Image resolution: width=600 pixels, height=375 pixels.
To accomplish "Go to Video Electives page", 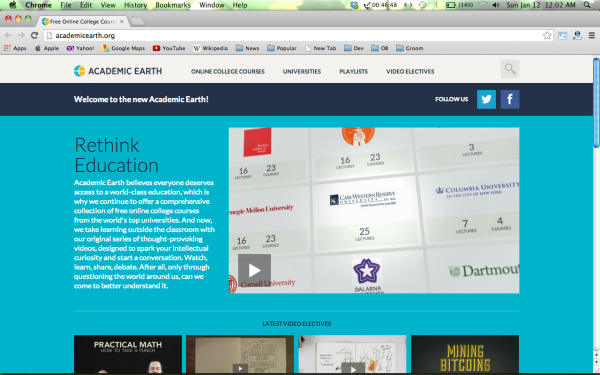I will pyautogui.click(x=410, y=72).
